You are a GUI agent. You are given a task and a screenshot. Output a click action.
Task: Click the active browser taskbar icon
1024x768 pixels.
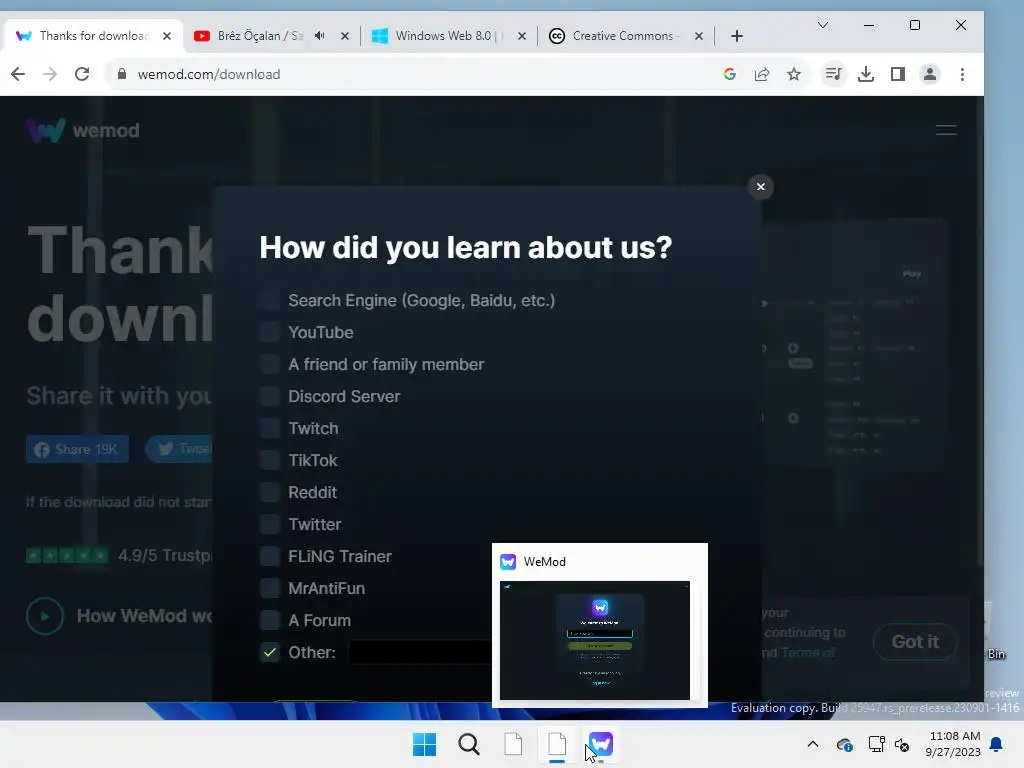[x=556, y=744]
